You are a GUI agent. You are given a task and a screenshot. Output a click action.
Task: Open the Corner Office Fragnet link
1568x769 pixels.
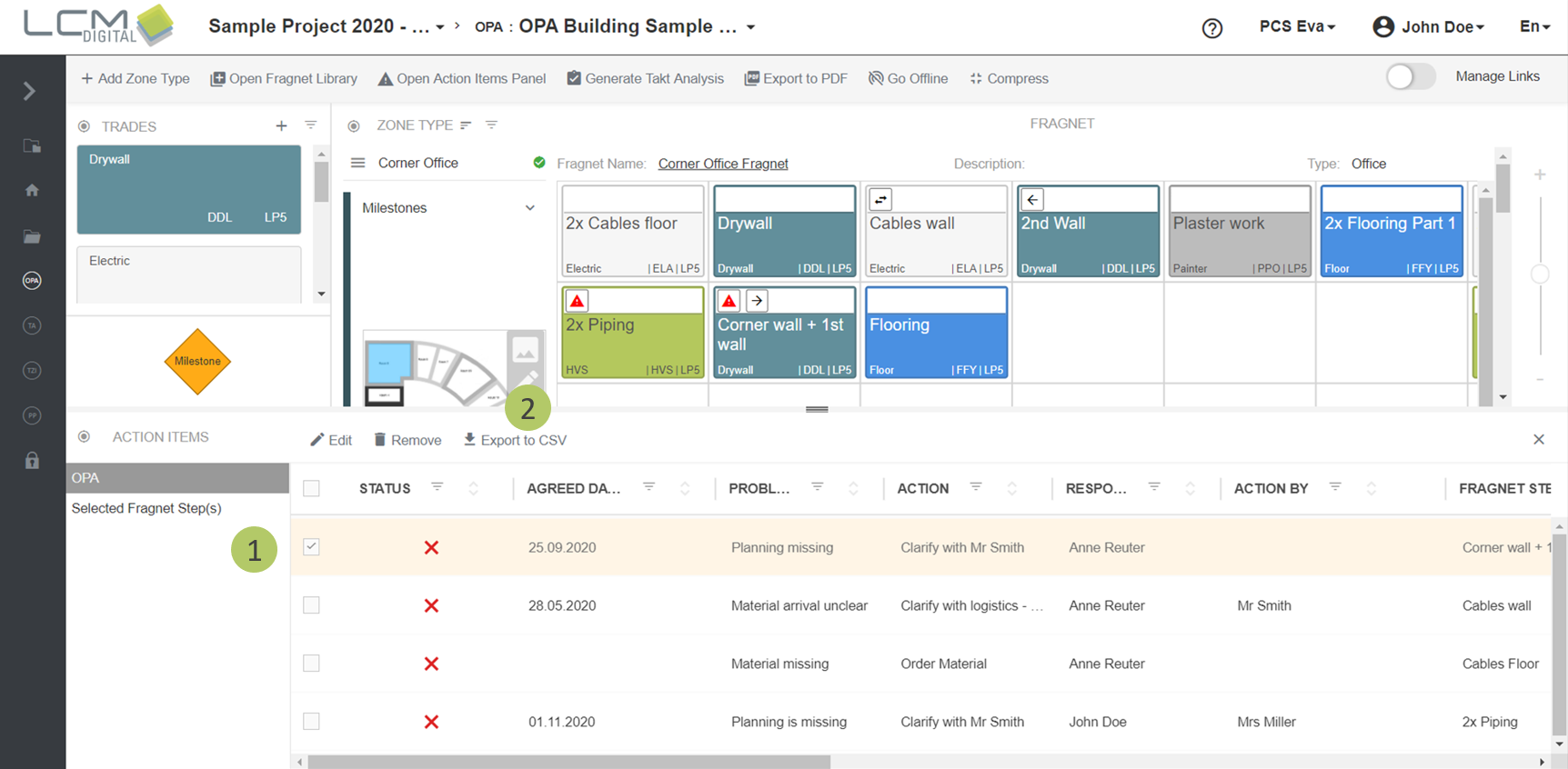(x=722, y=165)
